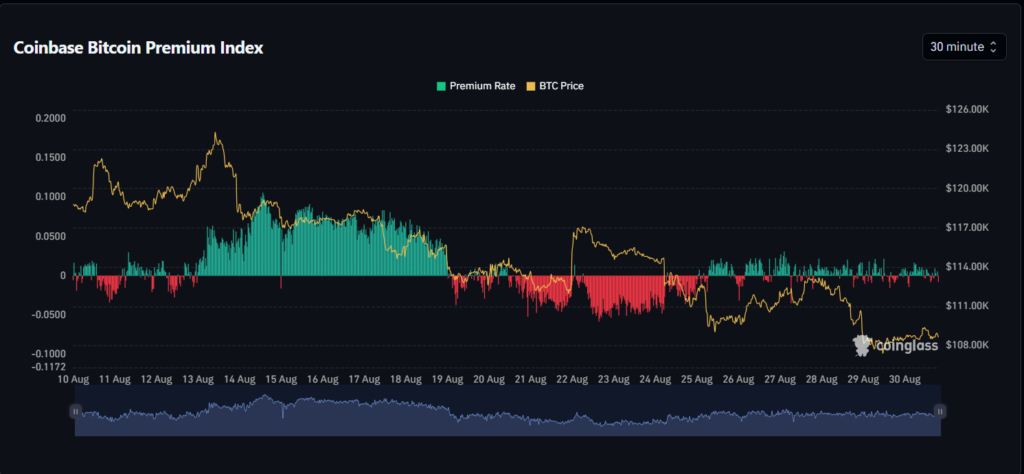Click the $120.00K price axis label
Screen dimensions: 1024x474
click(x=967, y=188)
